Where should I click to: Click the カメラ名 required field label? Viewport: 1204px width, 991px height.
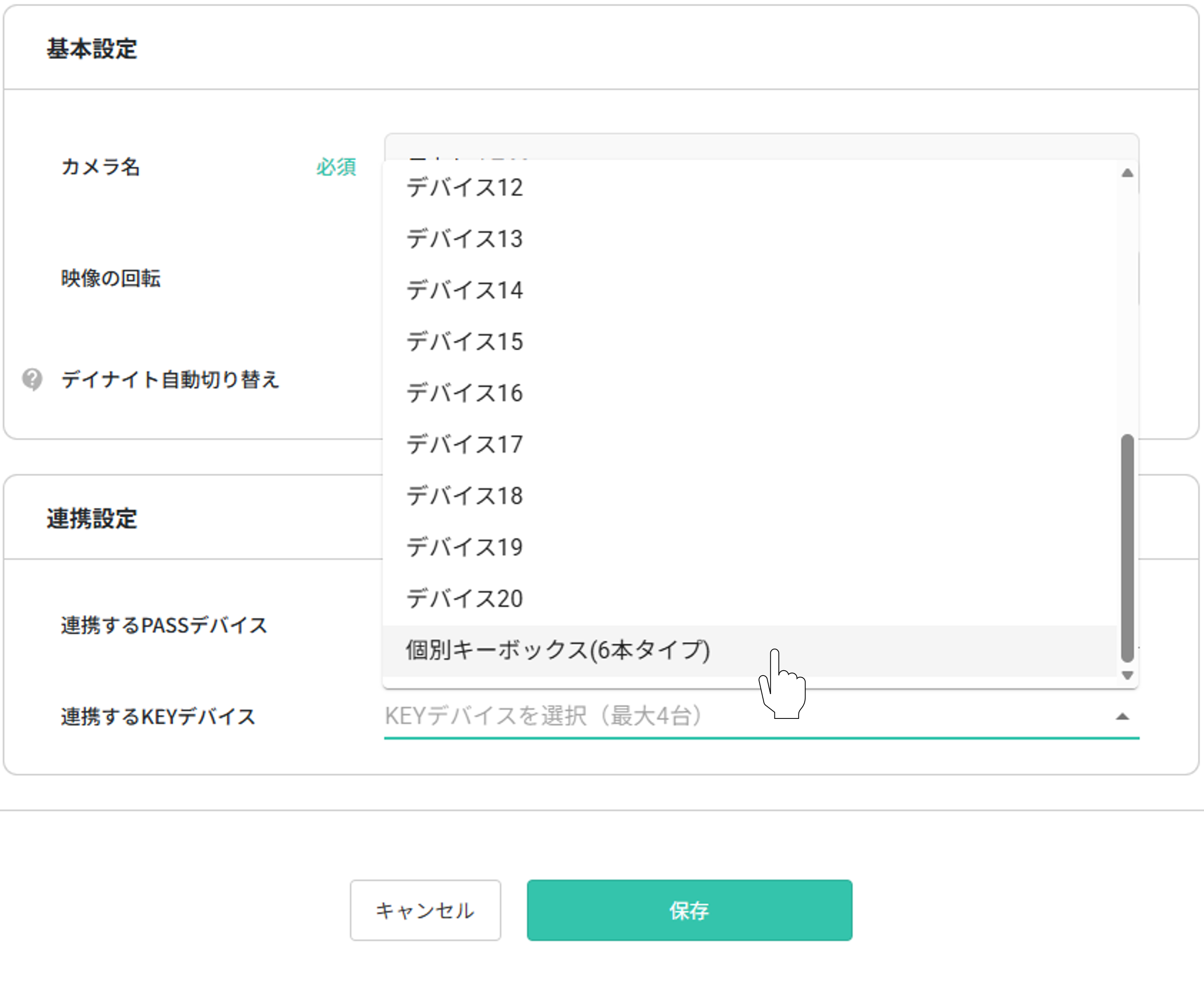pyautogui.click(x=337, y=167)
